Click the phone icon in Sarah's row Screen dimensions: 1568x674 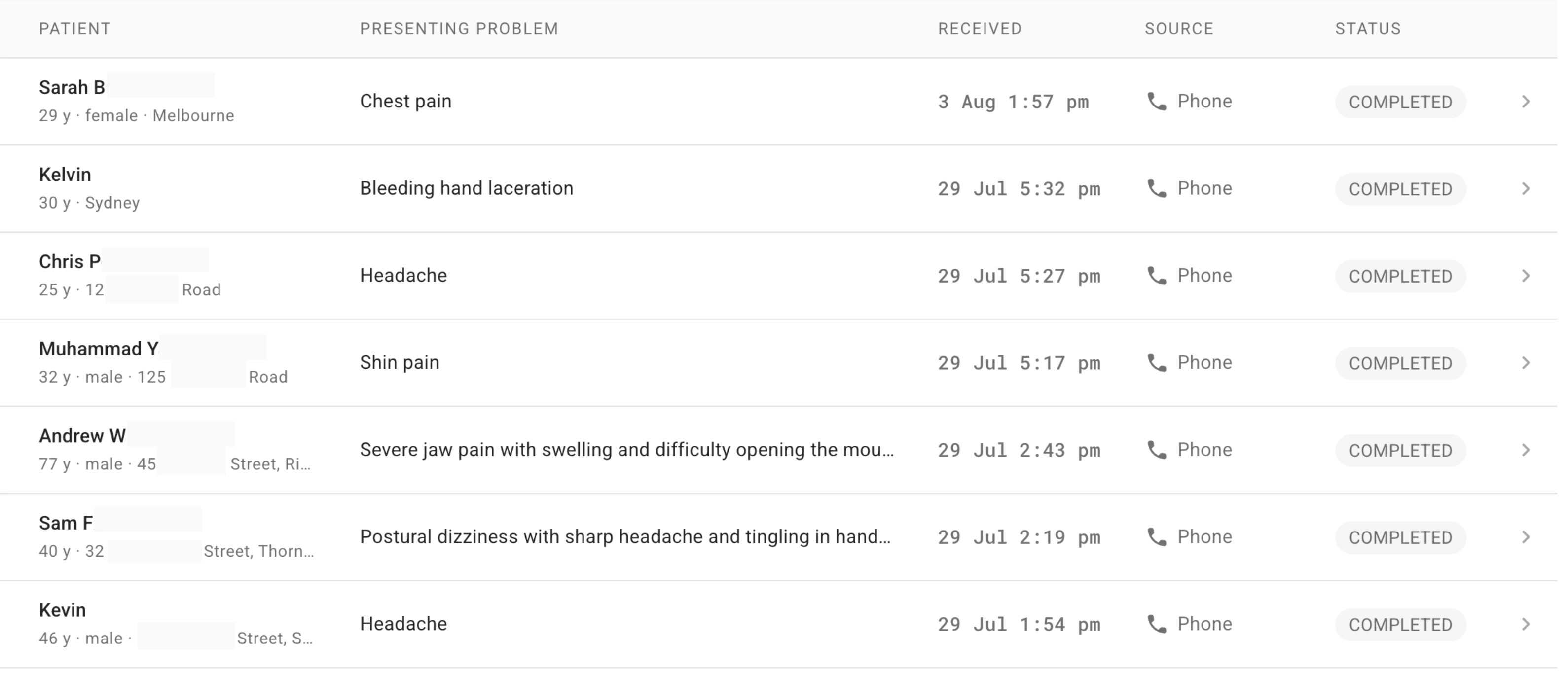click(x=1157, y=102)
